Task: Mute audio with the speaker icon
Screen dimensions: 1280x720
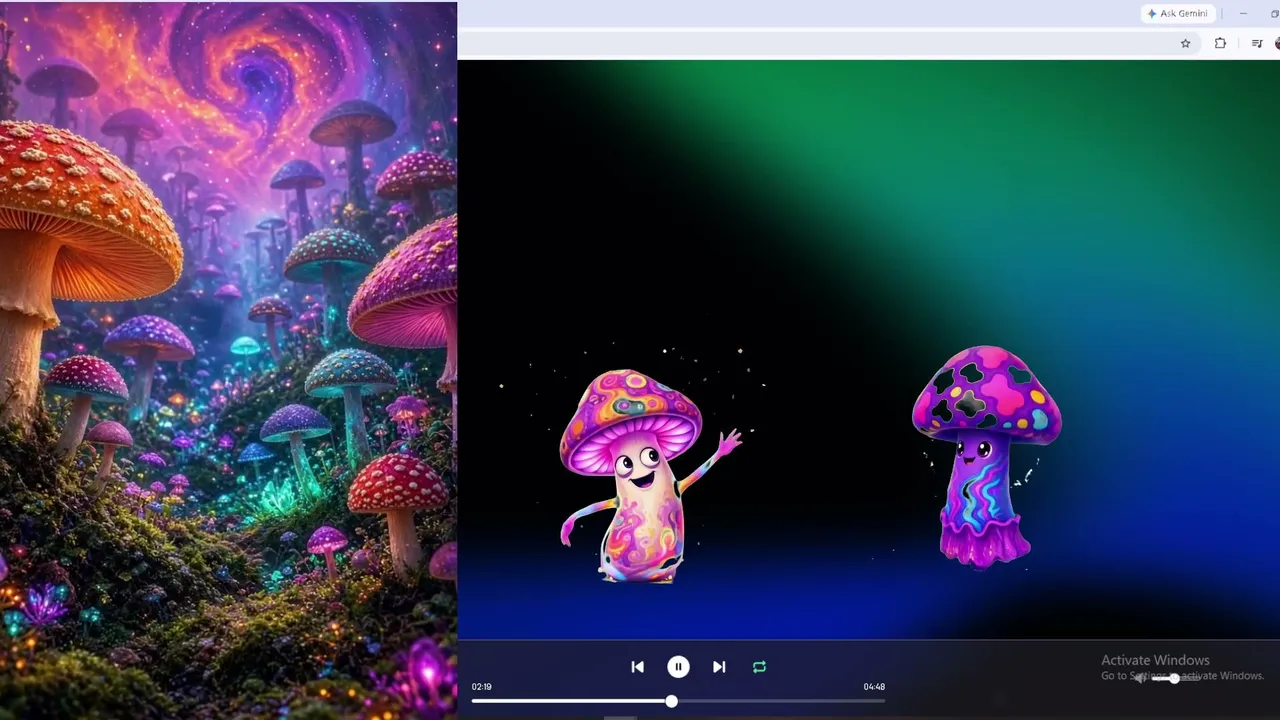Action: point(1141,679)
